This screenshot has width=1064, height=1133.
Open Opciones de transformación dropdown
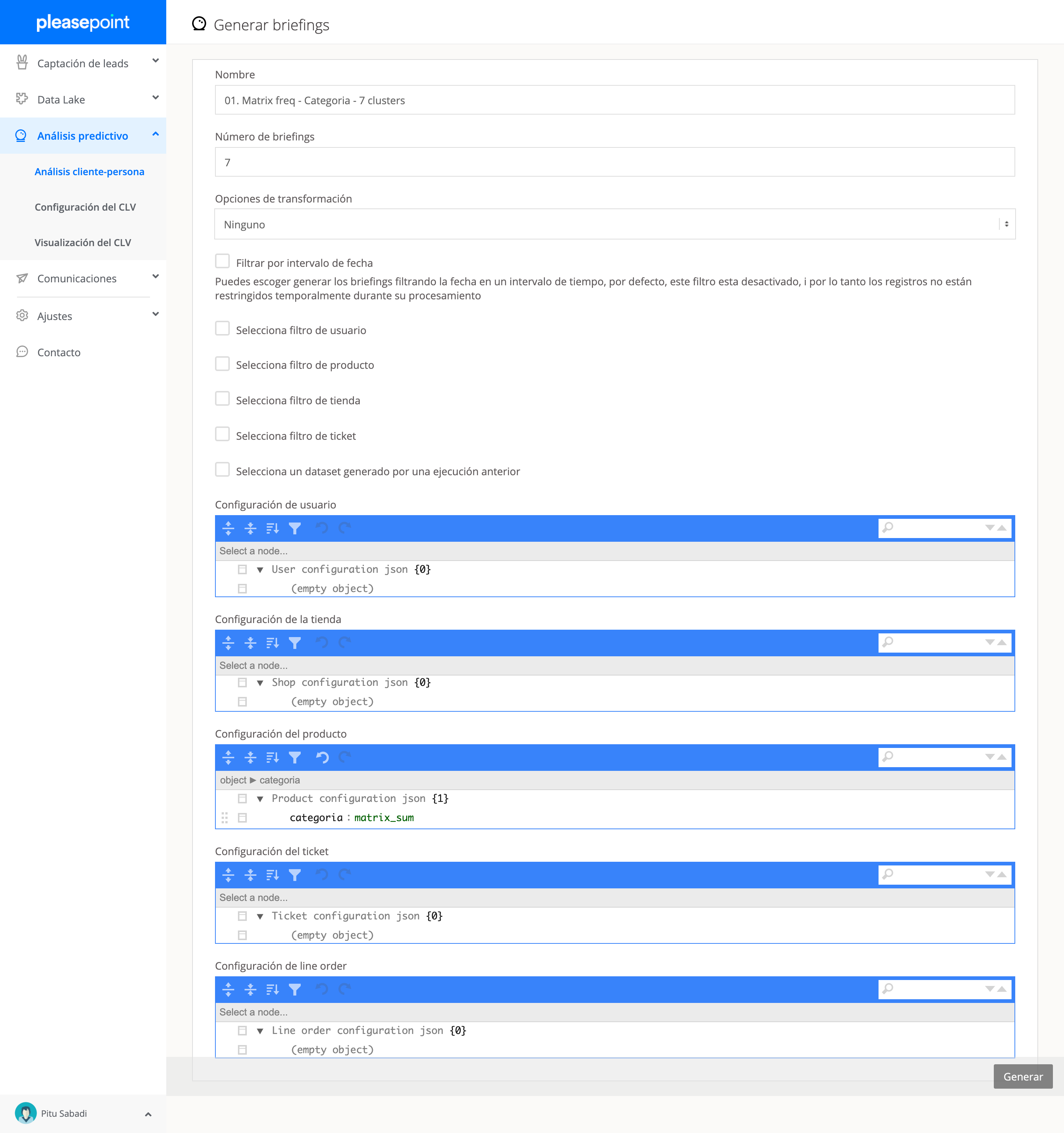point(614,224)
